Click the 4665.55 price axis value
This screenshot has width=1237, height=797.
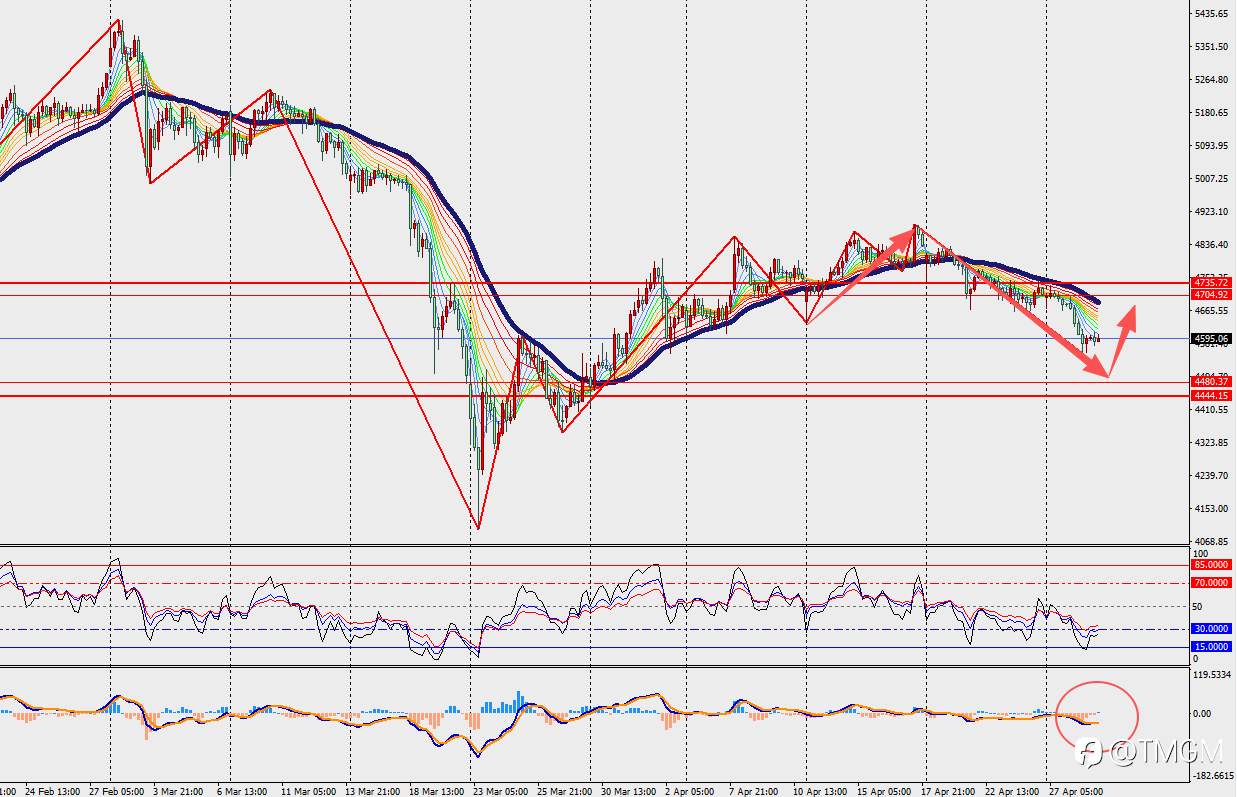(x=1211, y=311)
